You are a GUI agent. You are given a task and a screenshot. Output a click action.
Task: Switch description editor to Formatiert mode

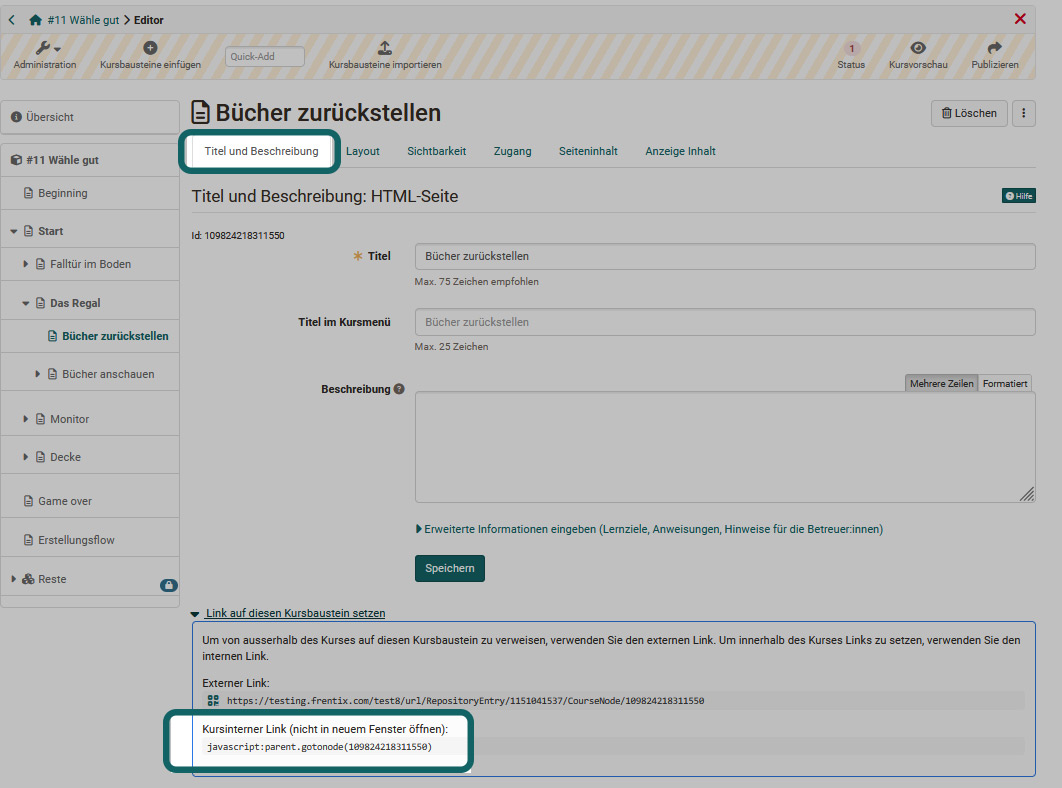tap(1003, 382)
